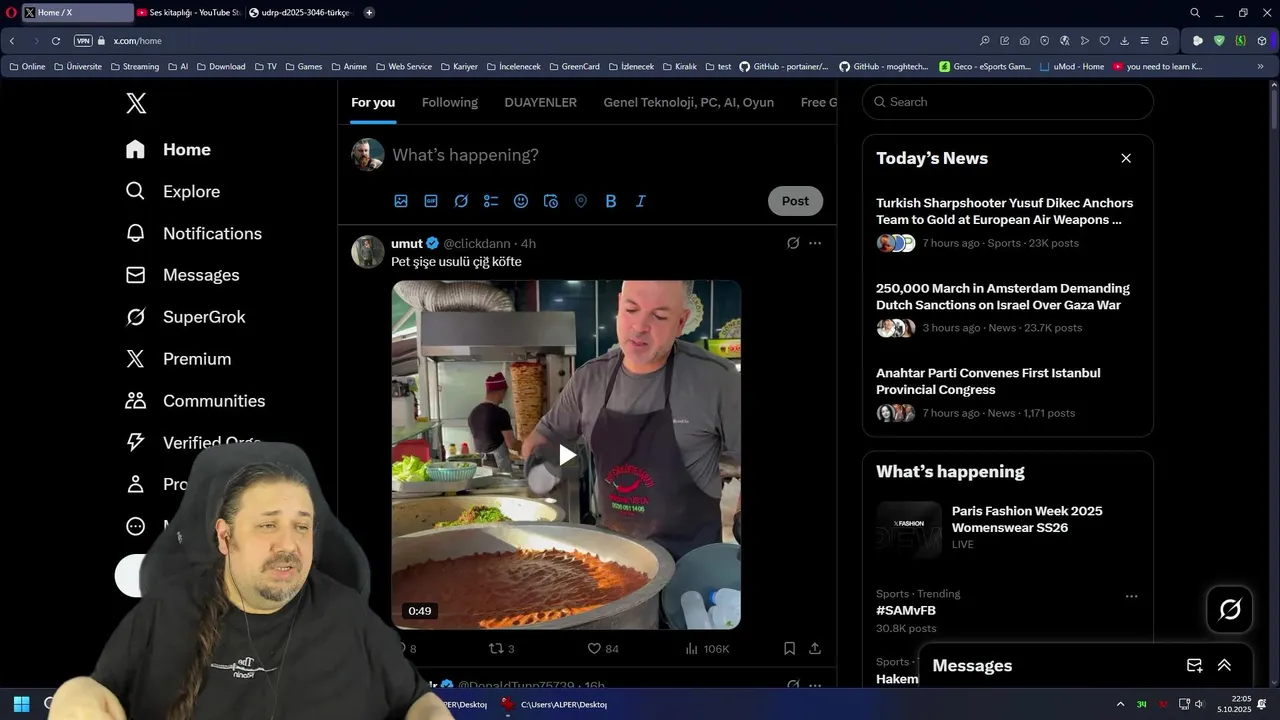The width and height of the screenshot is (1280, 720).
Task: Add media with the image icon
Action: tap(401, 201)
